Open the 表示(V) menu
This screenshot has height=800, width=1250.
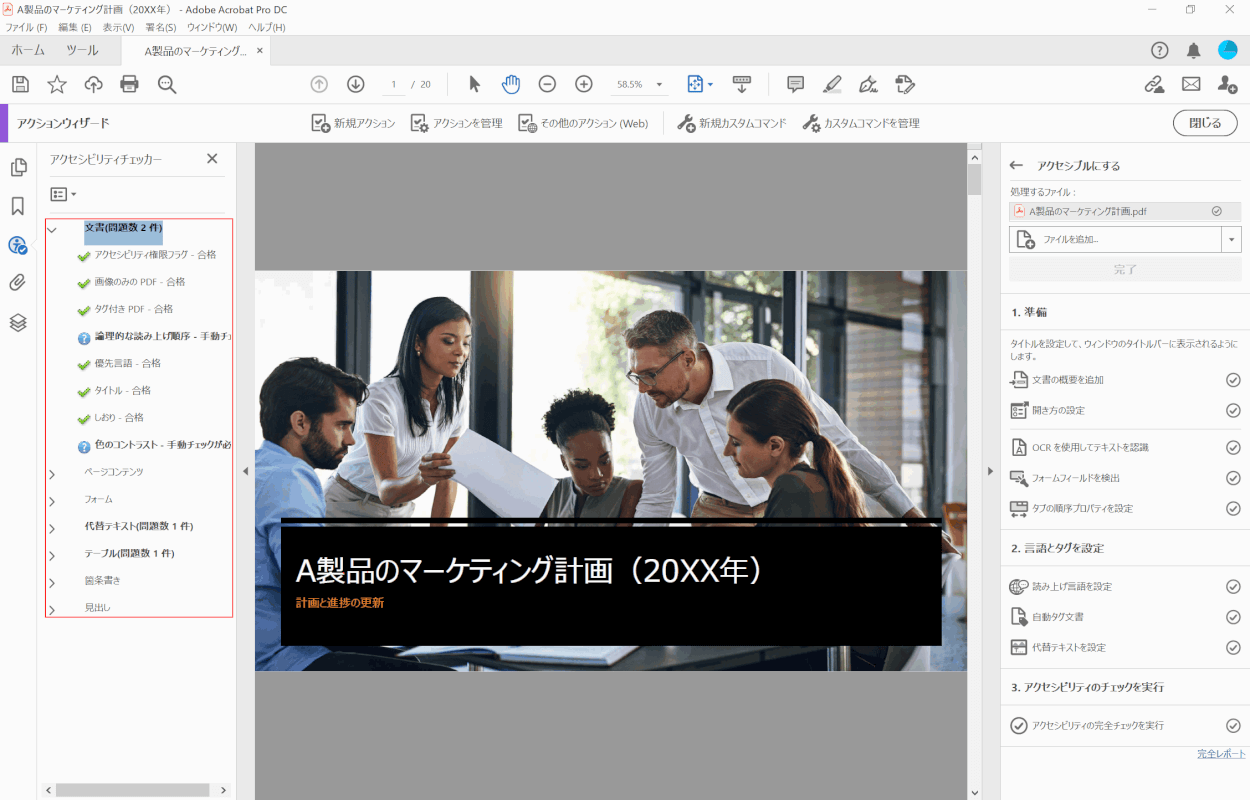[x=118, y=27]
